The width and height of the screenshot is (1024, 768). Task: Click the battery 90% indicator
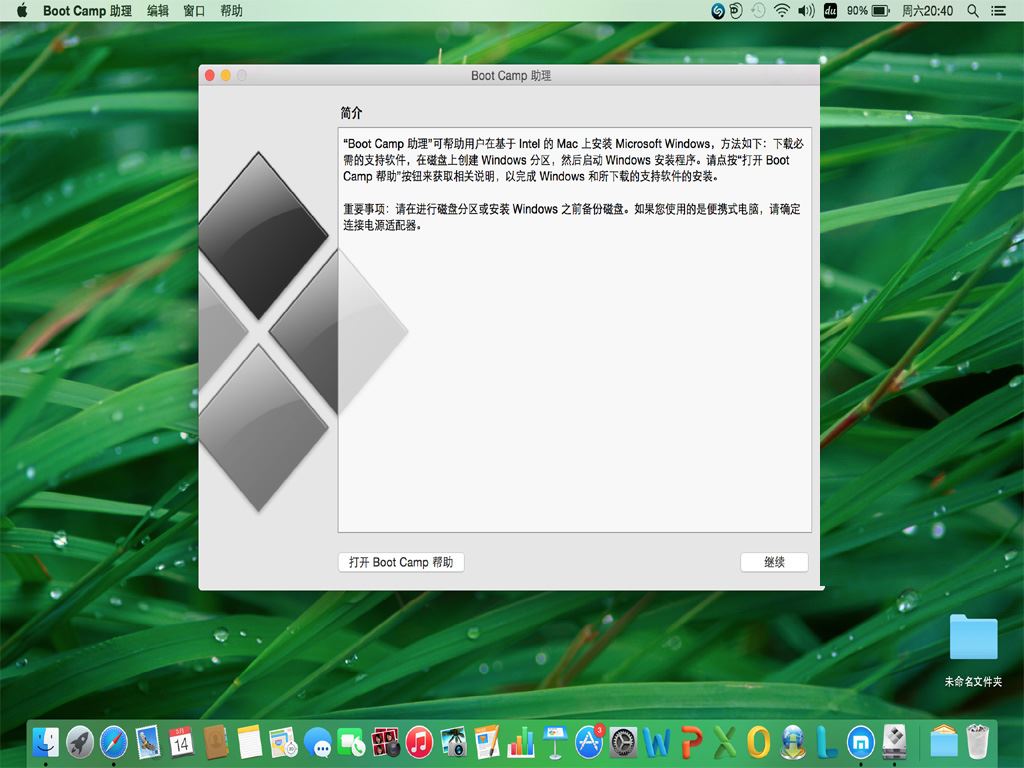pos(868,10)
